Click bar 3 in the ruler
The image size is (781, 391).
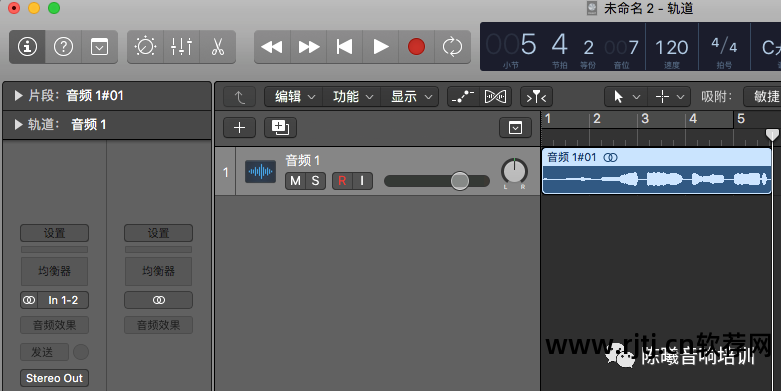click(645, 119)
